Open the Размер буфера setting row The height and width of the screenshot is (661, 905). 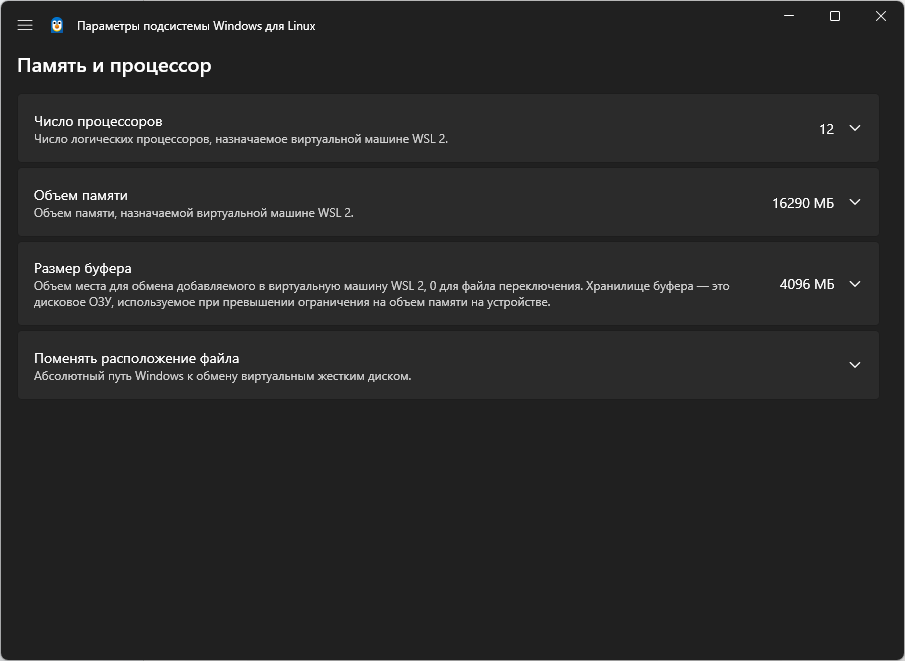pyautogui.click(x=448, y=283)
